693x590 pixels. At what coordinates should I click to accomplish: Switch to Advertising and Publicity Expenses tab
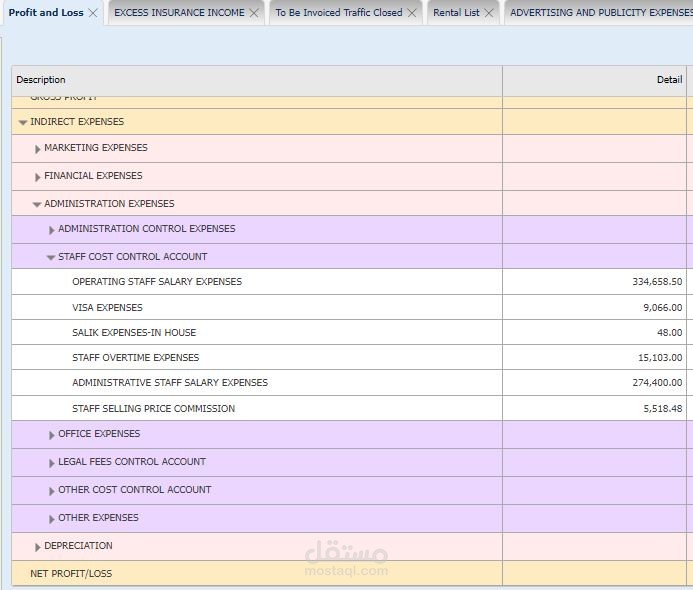pyautogui.click(x=601, y=13)
